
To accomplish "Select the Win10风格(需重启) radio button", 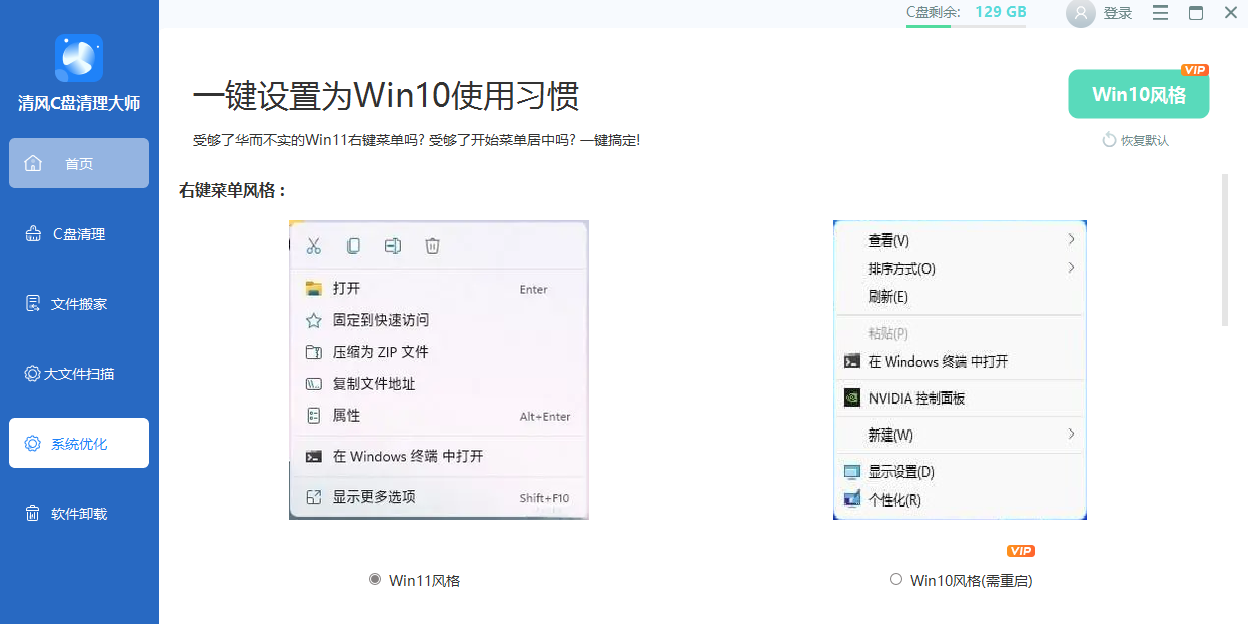I will (896, 579).
